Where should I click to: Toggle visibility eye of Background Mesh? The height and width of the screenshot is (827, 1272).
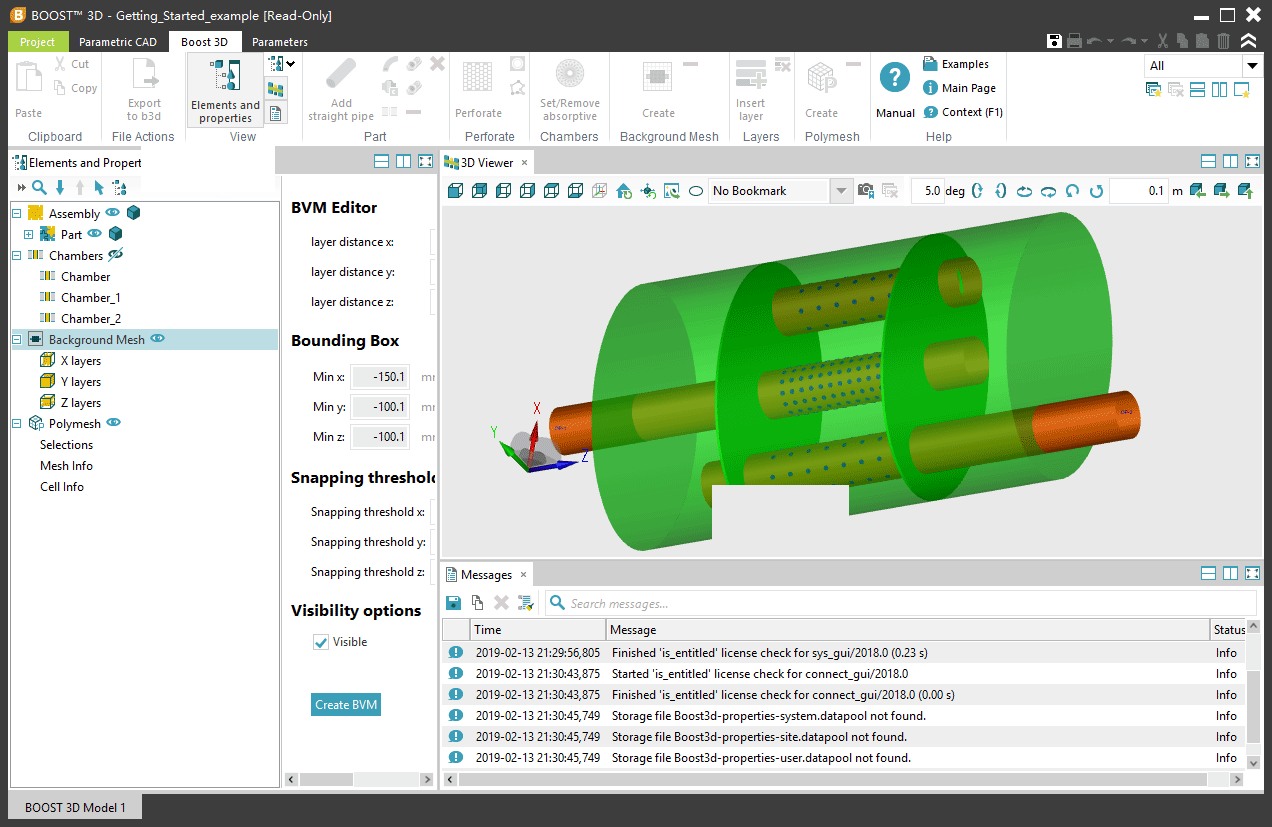click(157, 339)
